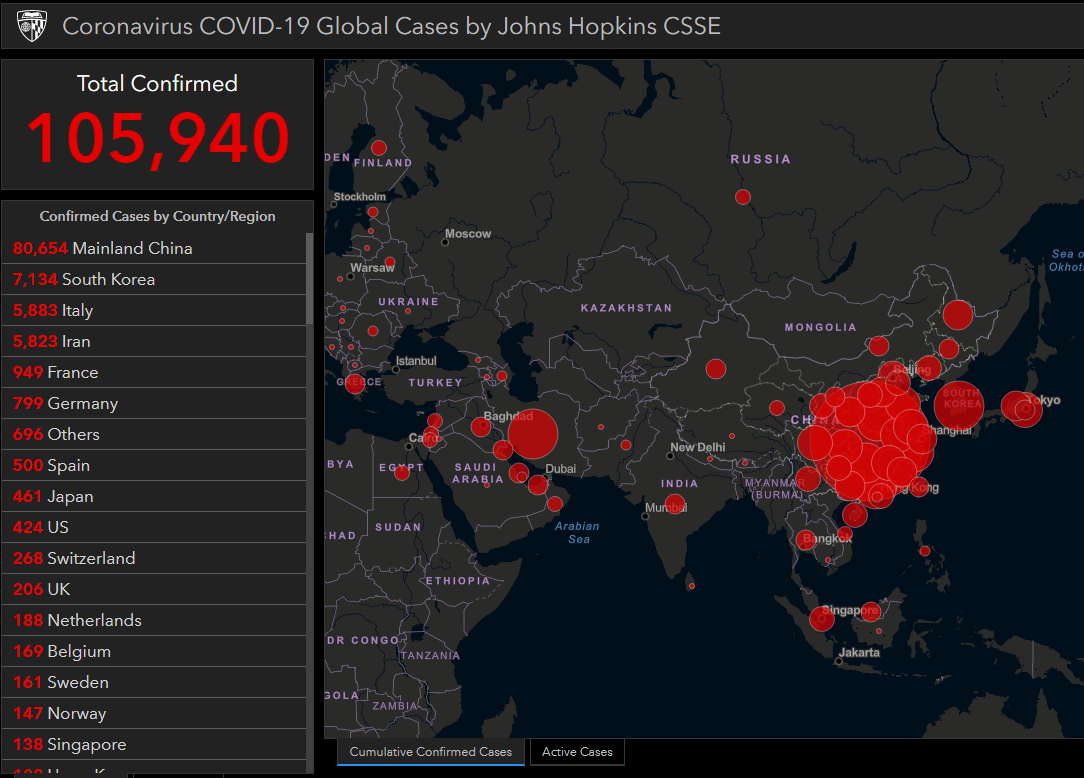Image resolution: width=1084 pixels, height=778 pixels.
Task: Click the red circle in Finland
Action: [x=379, y=148]
